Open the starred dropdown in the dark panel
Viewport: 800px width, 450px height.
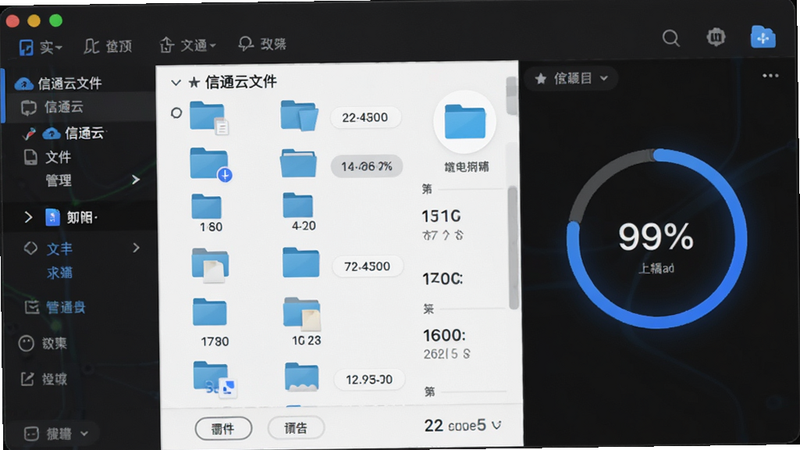571,78
